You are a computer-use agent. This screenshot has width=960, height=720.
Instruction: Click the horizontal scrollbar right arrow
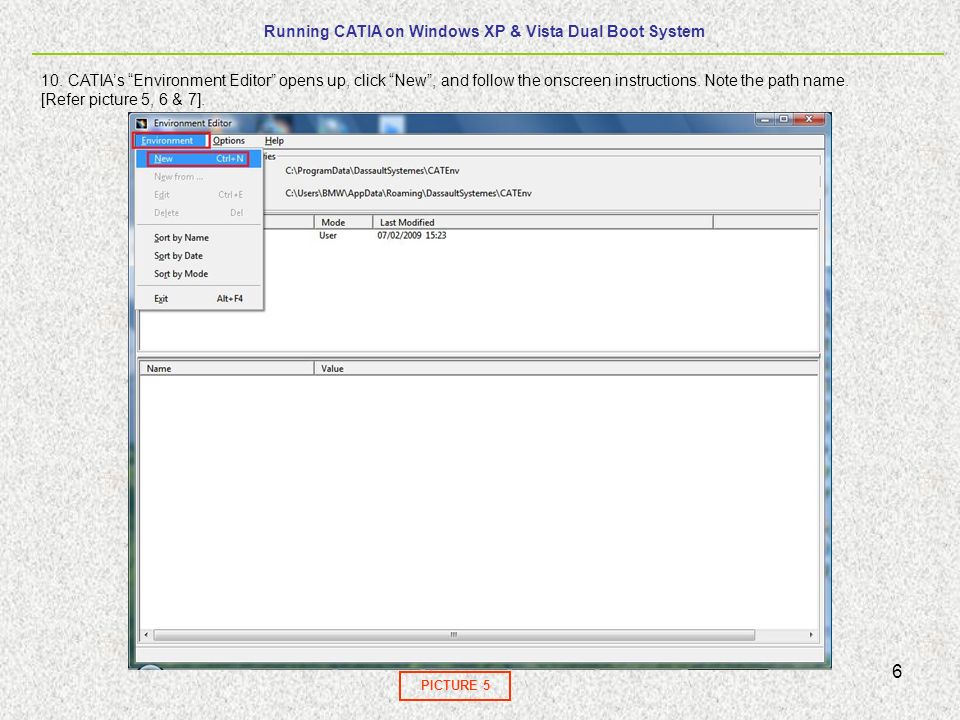coord(811,635)
